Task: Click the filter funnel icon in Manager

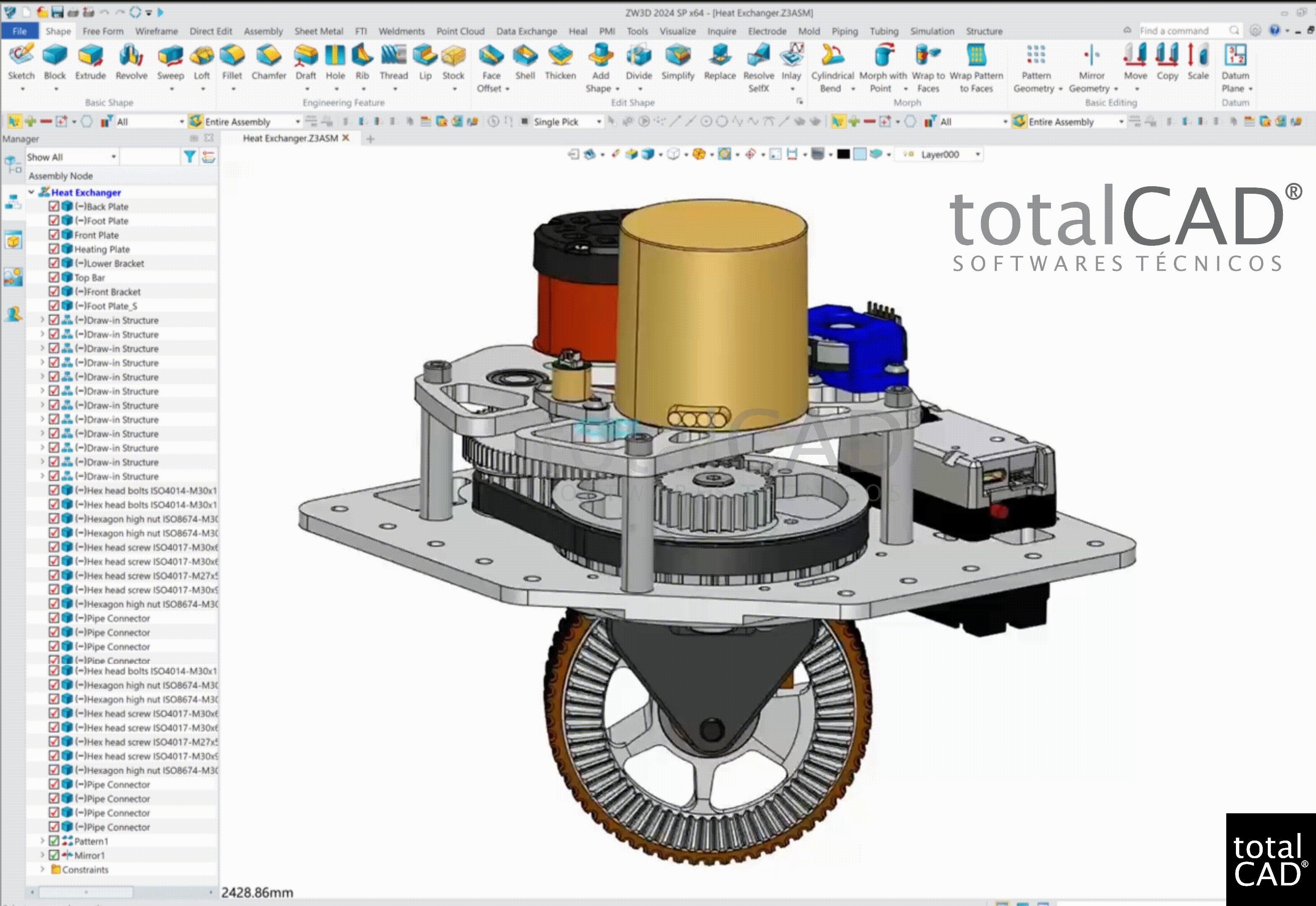Action: pos(190,157)
